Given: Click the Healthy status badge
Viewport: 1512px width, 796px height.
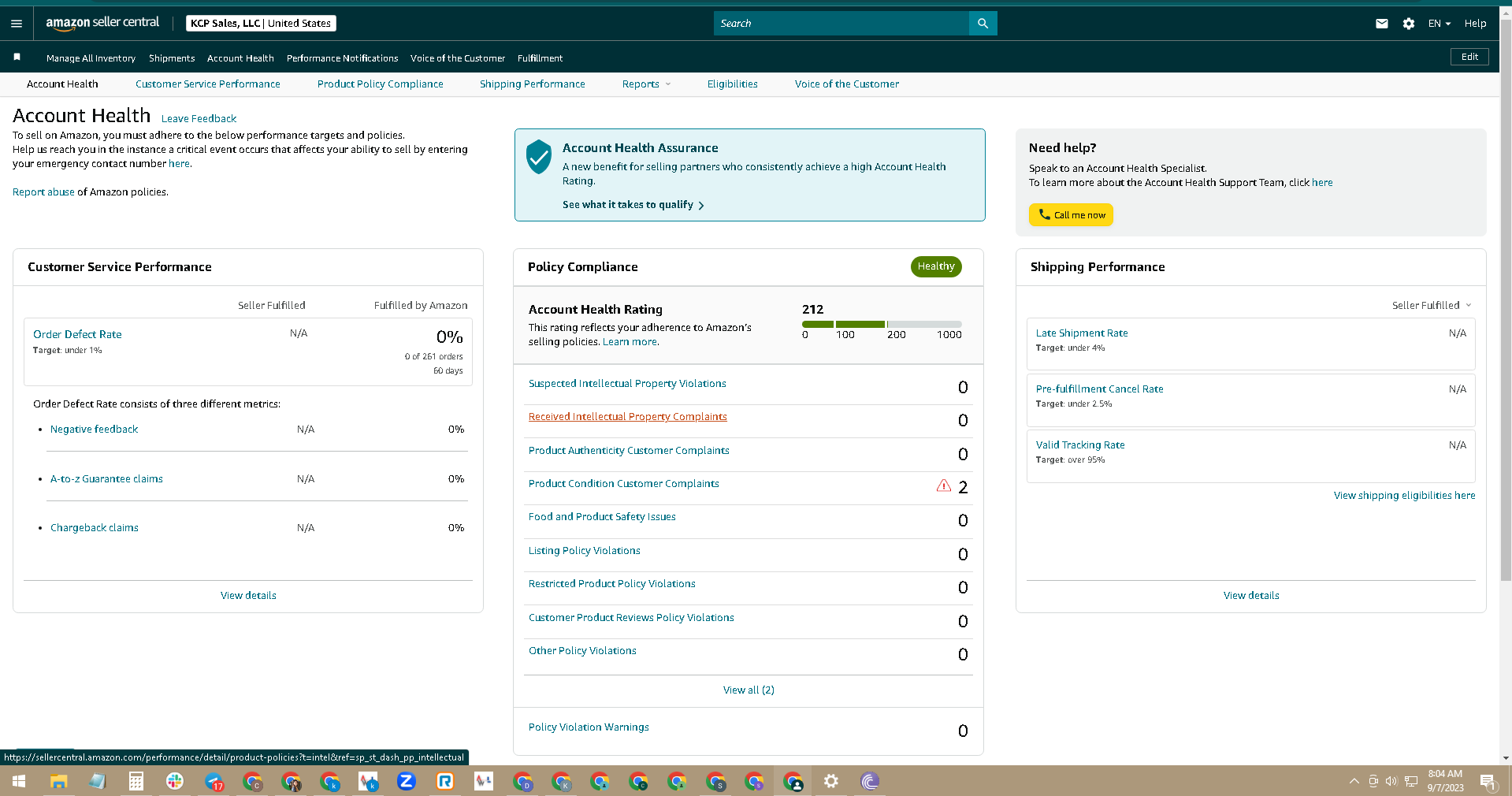Looking at the screenshot, I should point(936,266).
